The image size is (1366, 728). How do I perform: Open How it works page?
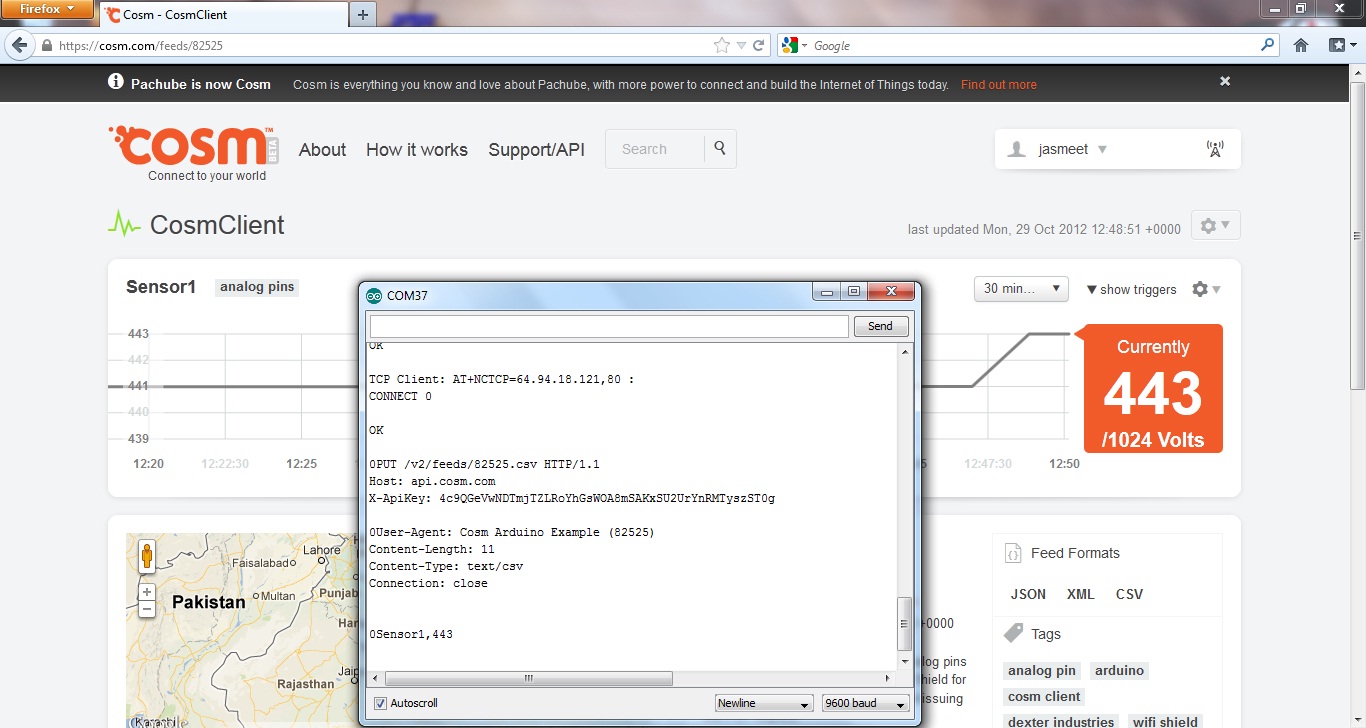point(417,150)
